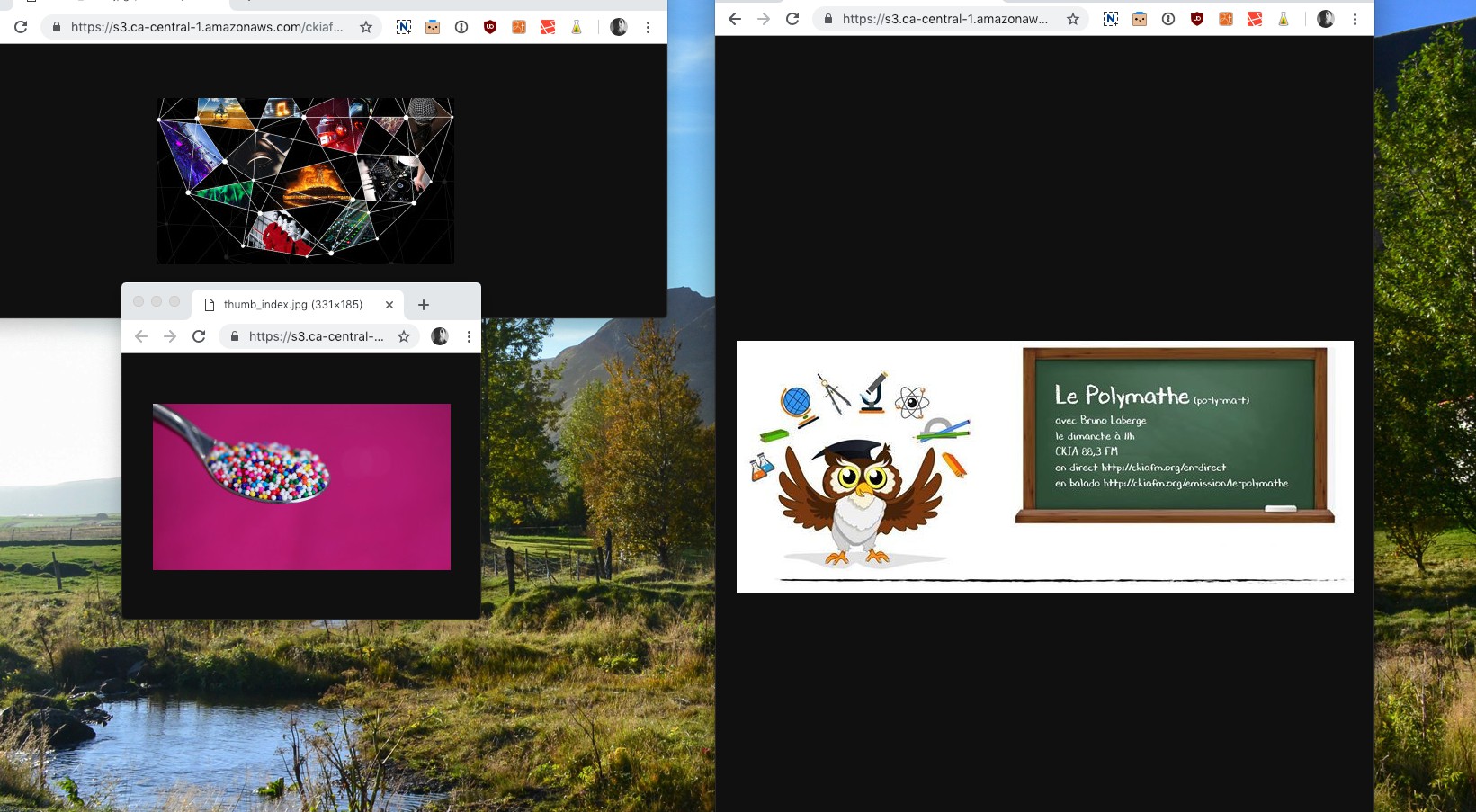Viewport: 1476px width, 812px height.
Task: Click red Laravel extension in right window
Action: [1255, 19]
